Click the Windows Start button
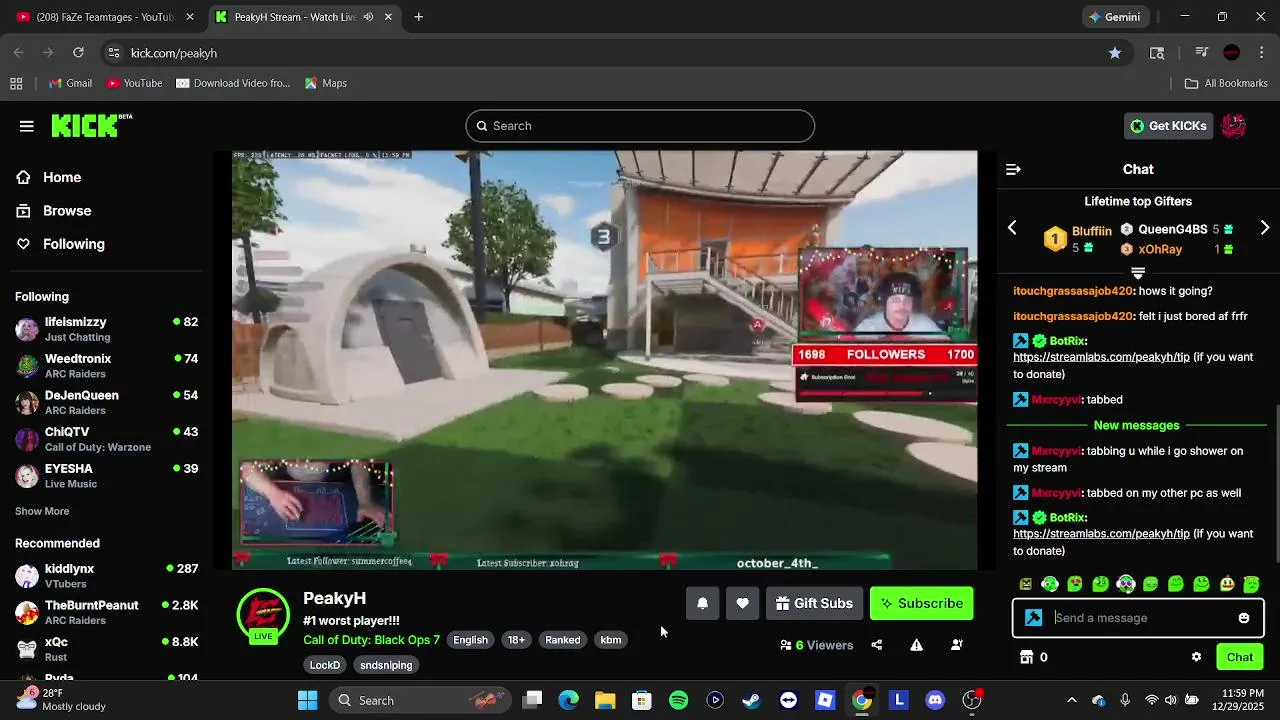 tap(307, 700)
